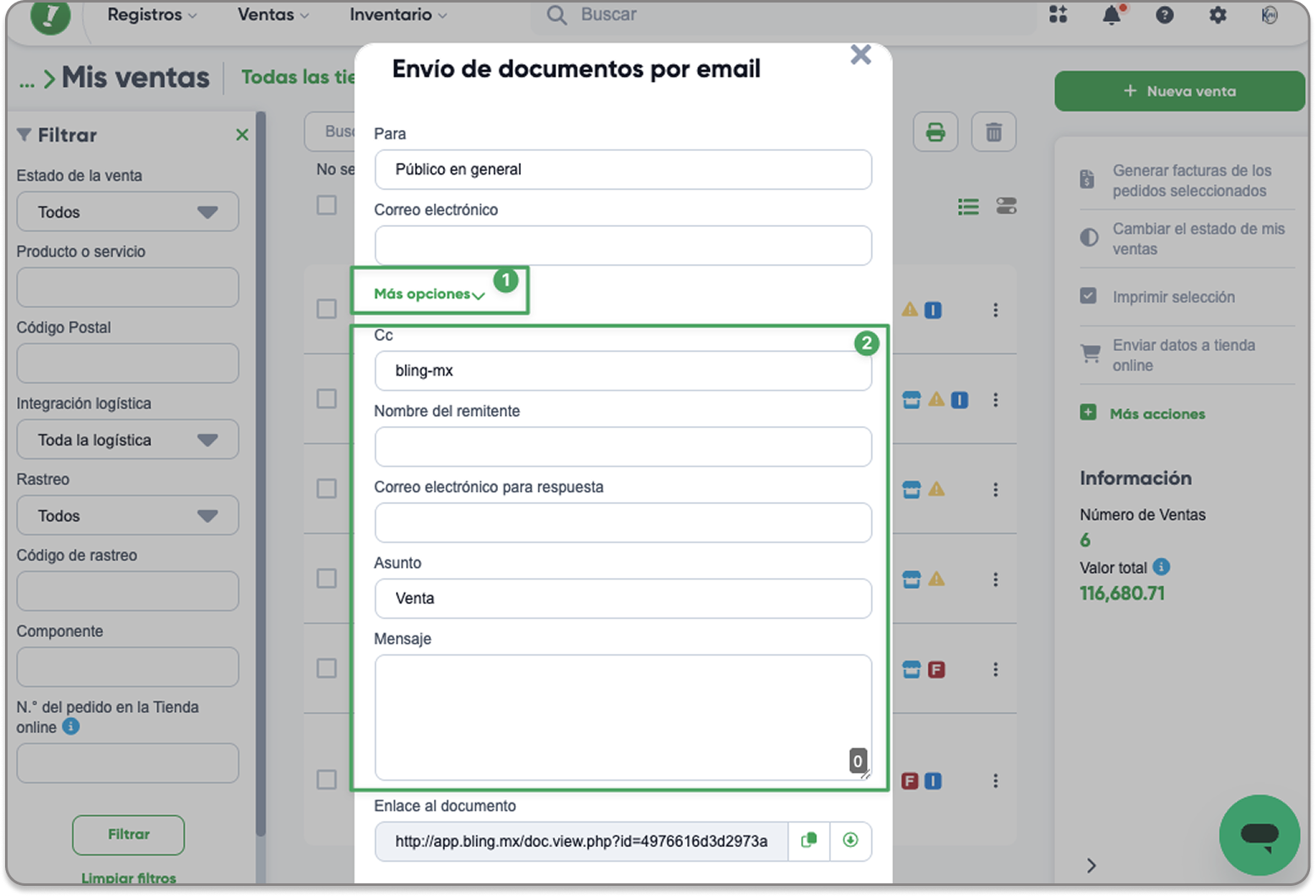
Task: Click the second row store icon
Action: tap(912, 400)
